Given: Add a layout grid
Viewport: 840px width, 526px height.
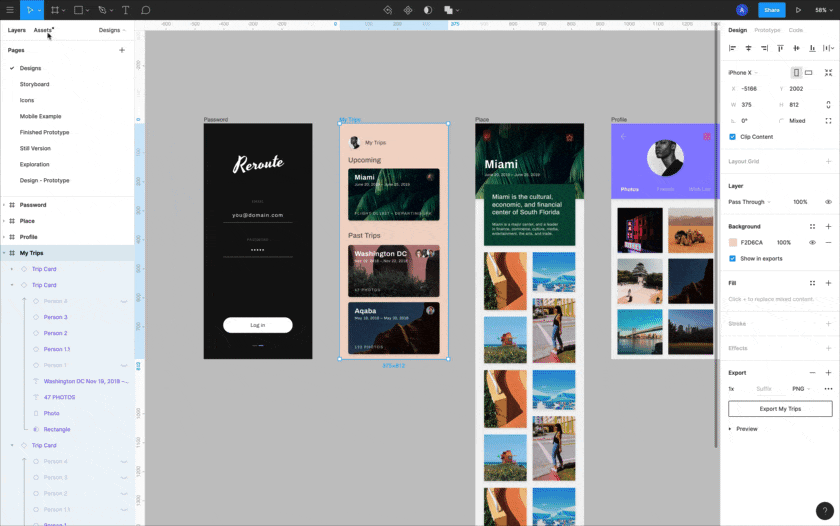Looking at the screenshot, I should pos(828,161).
